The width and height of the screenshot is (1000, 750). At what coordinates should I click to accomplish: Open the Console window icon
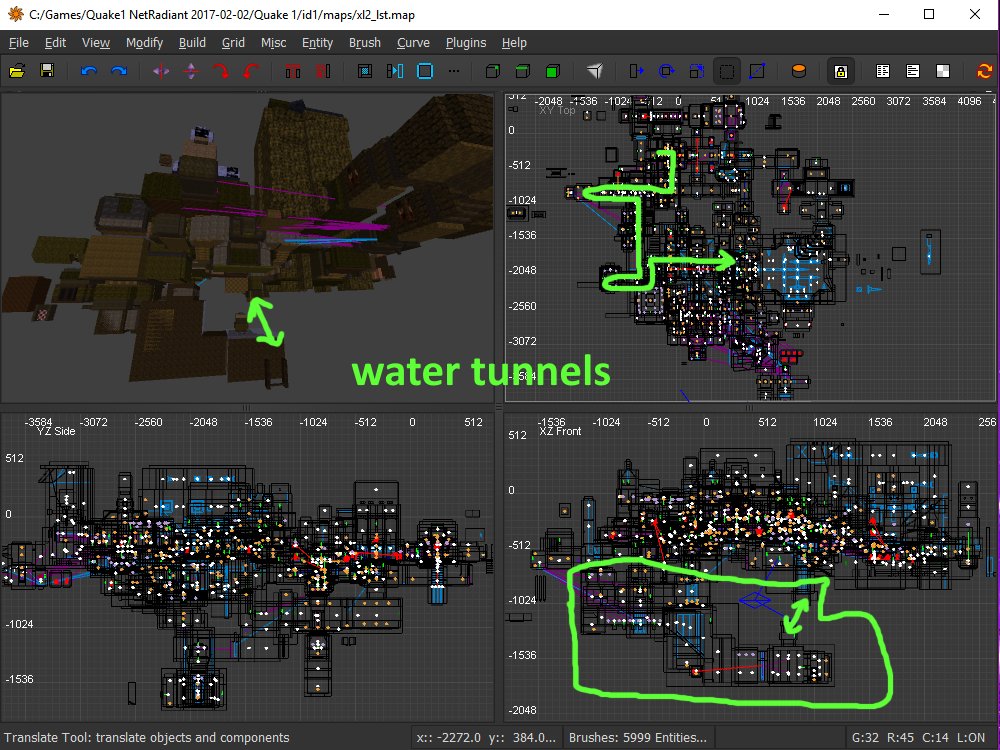click(x=913, y=71)
